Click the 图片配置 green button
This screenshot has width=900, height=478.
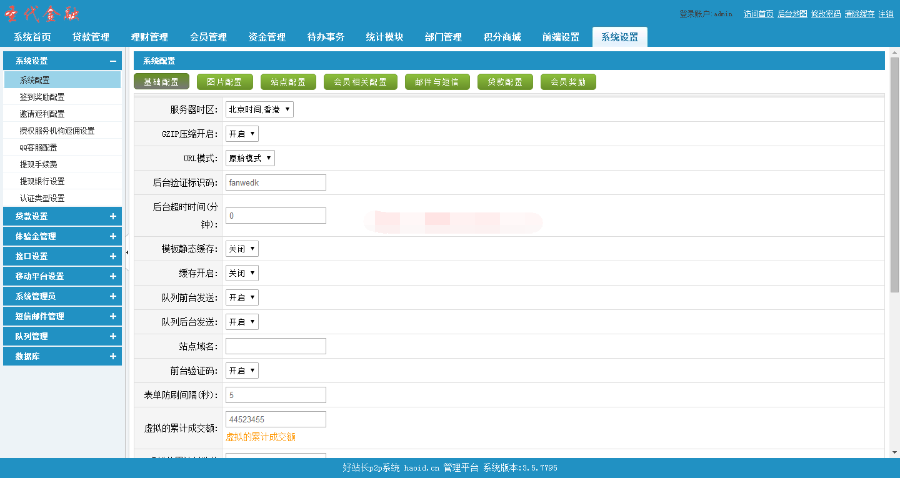224,82
